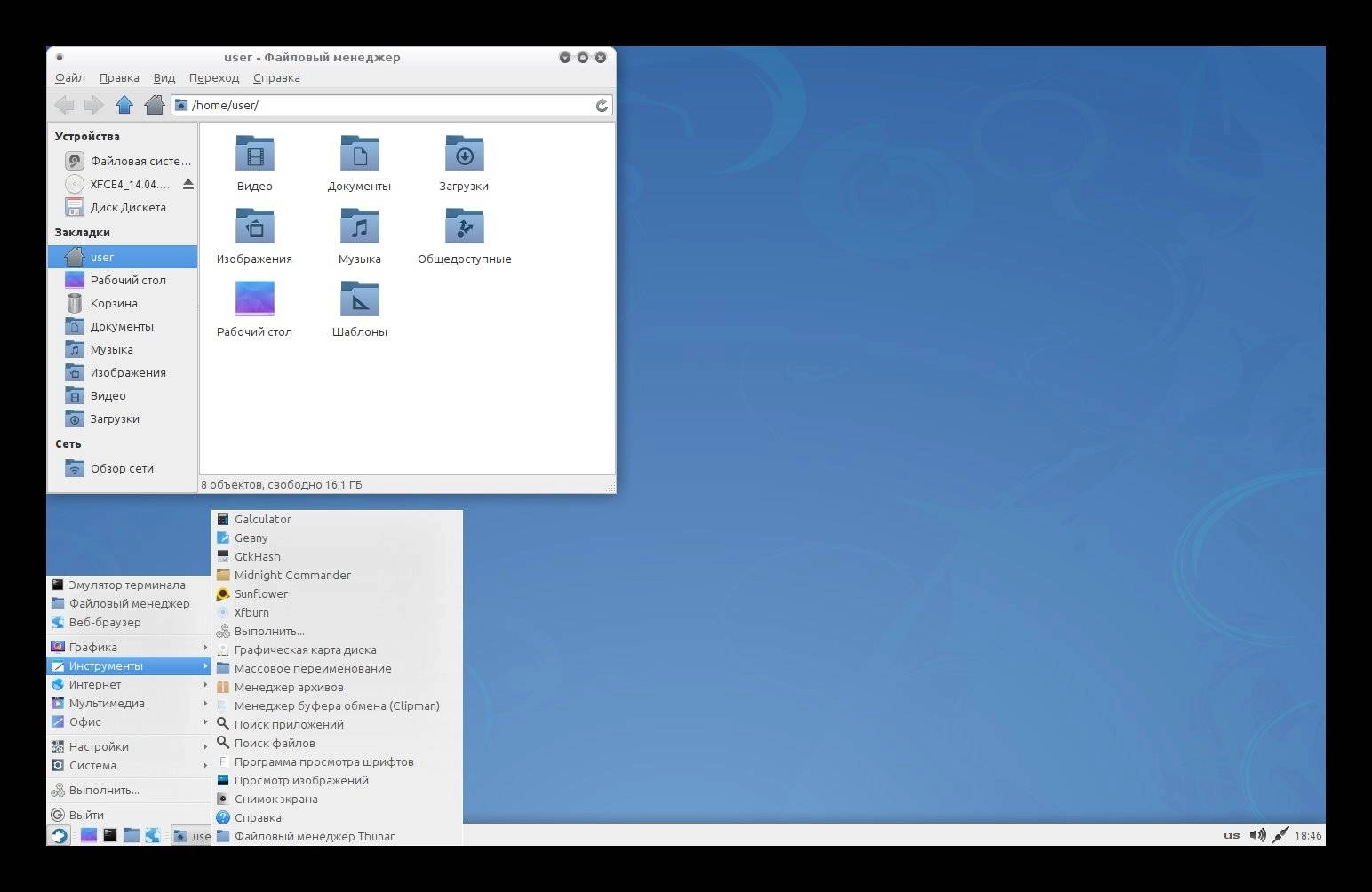Screen dimensions: 1372x892
Task: Expand the Инструменты submenu
Action: (129, 665)
